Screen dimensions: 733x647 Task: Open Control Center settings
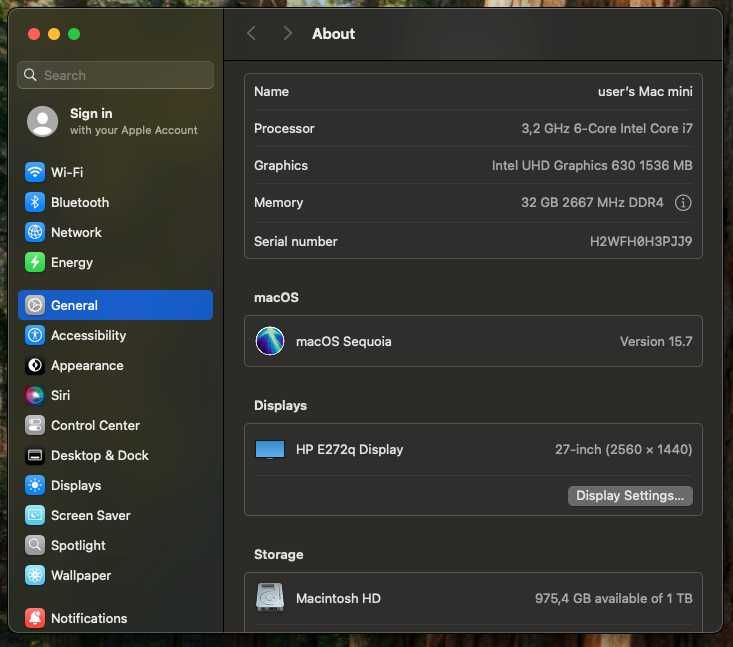pos(116,425)
